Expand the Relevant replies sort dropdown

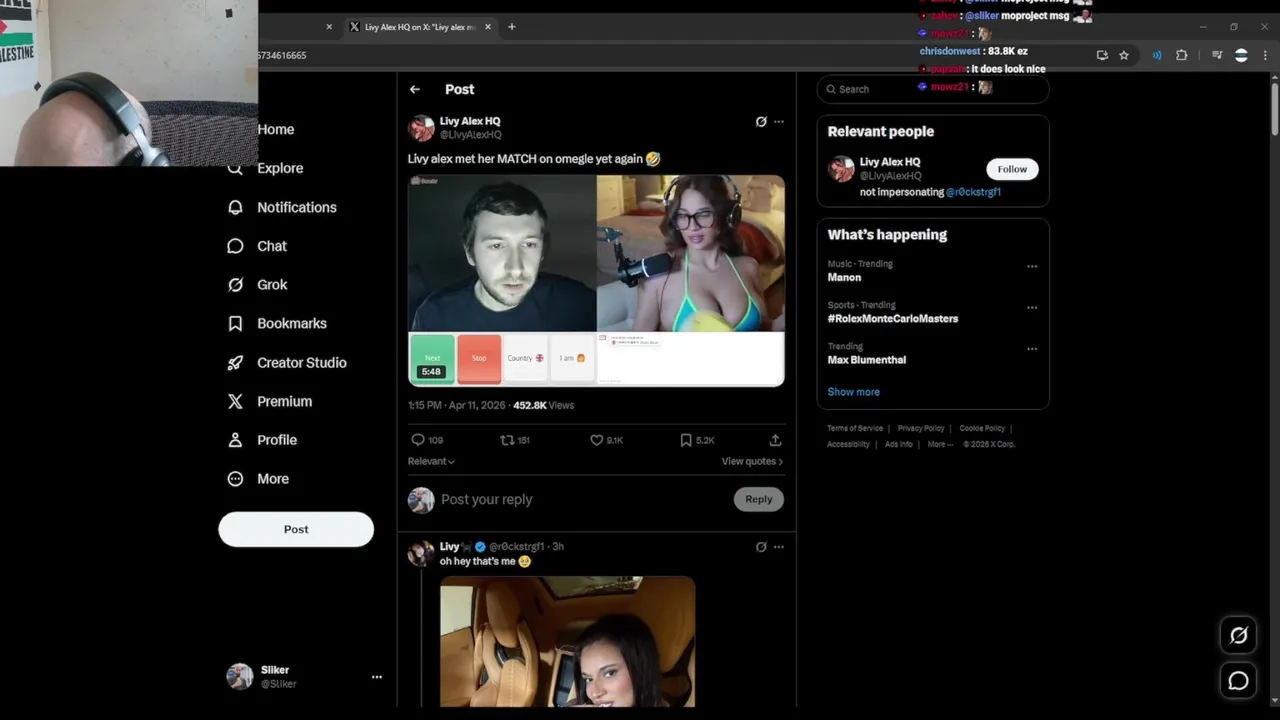pyautogui.click(x=431, y=461)
